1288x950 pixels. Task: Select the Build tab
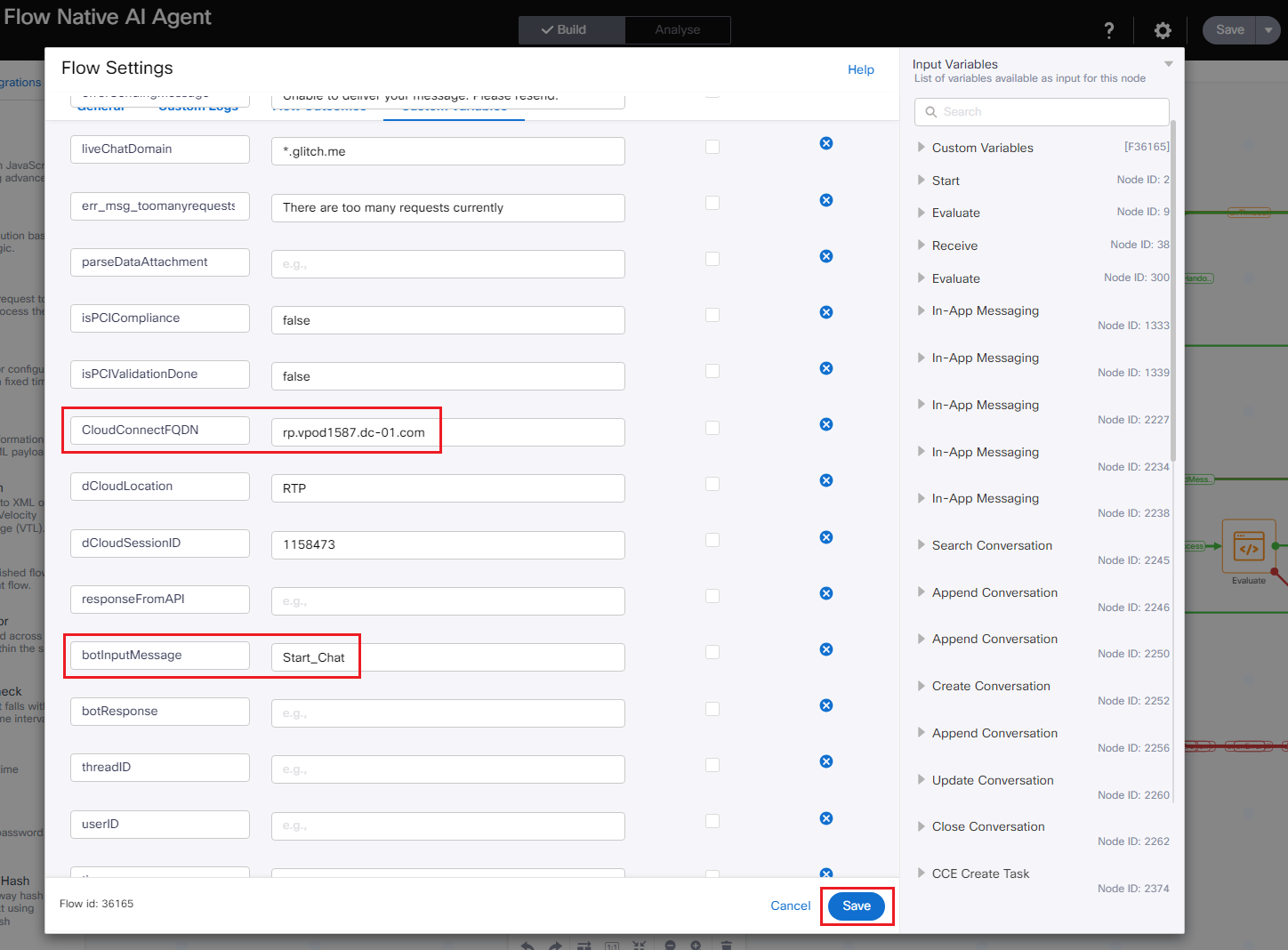click(571, 29)
